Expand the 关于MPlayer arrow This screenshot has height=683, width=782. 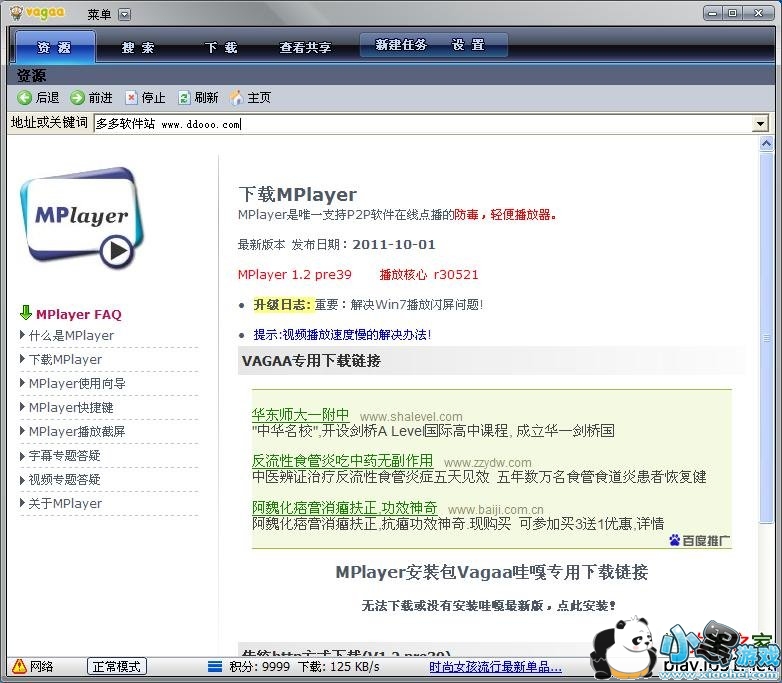pyautogui.click(x=22, y=503)
